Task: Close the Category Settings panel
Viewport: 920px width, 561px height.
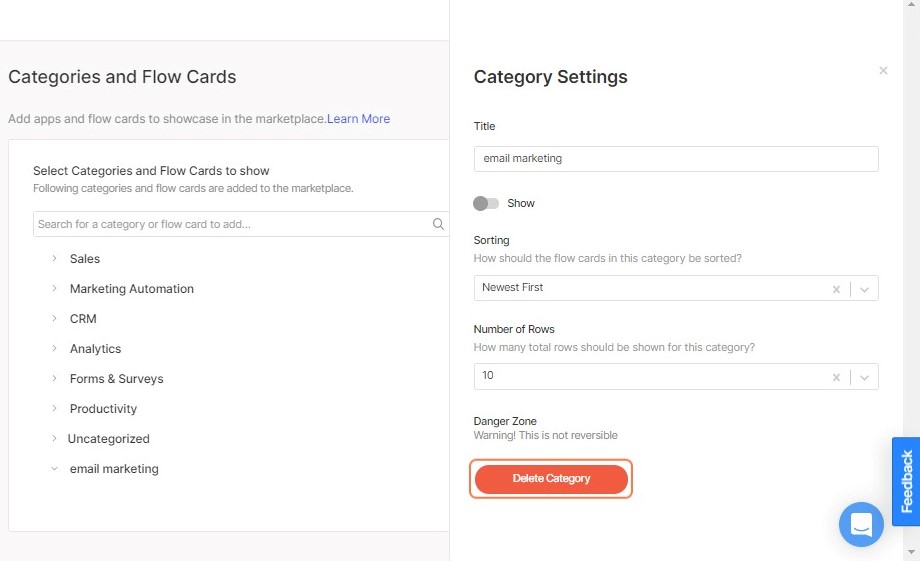Action: (883, 70)
